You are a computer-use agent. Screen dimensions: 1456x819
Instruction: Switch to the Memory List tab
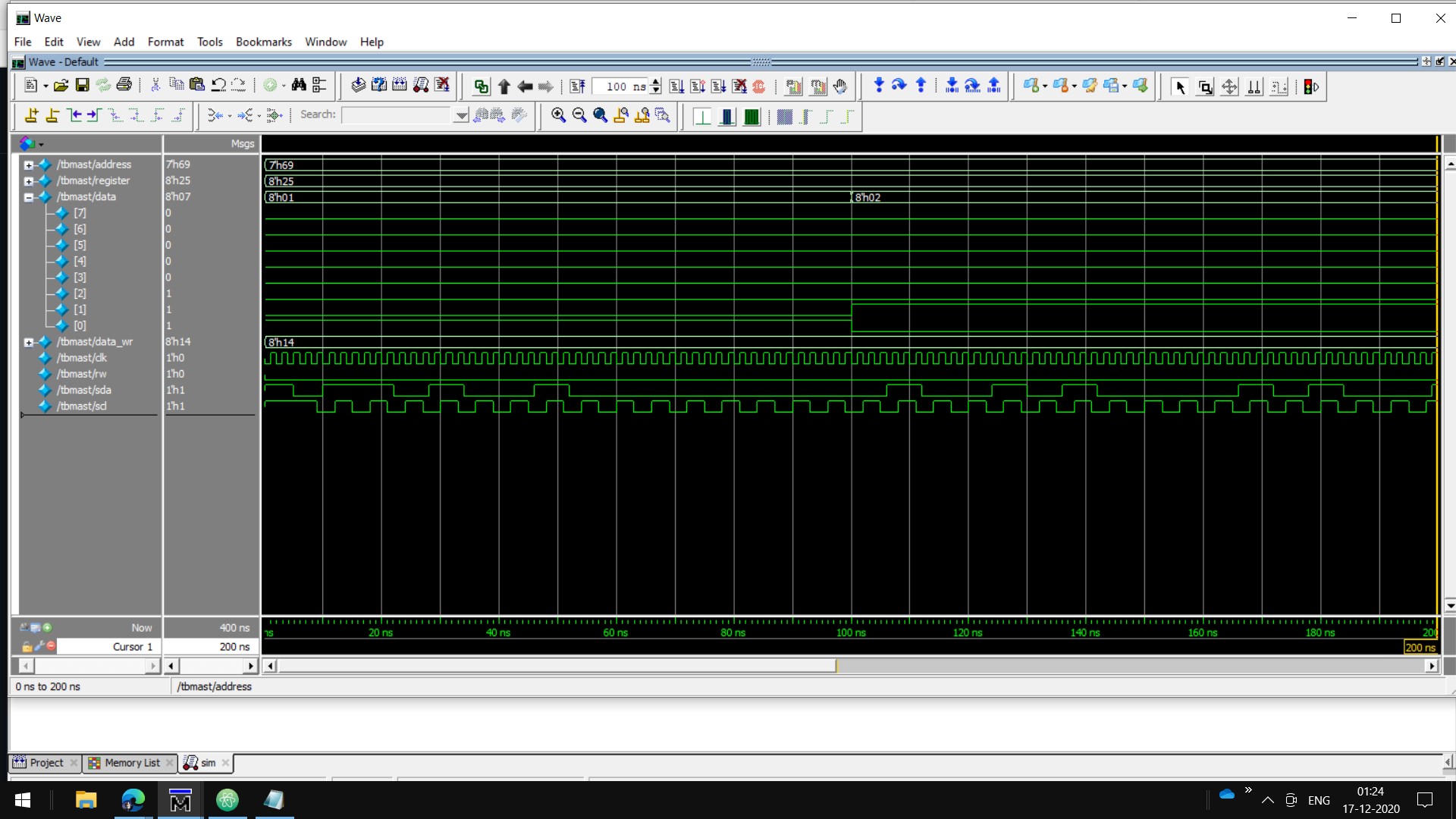(132, 763)
